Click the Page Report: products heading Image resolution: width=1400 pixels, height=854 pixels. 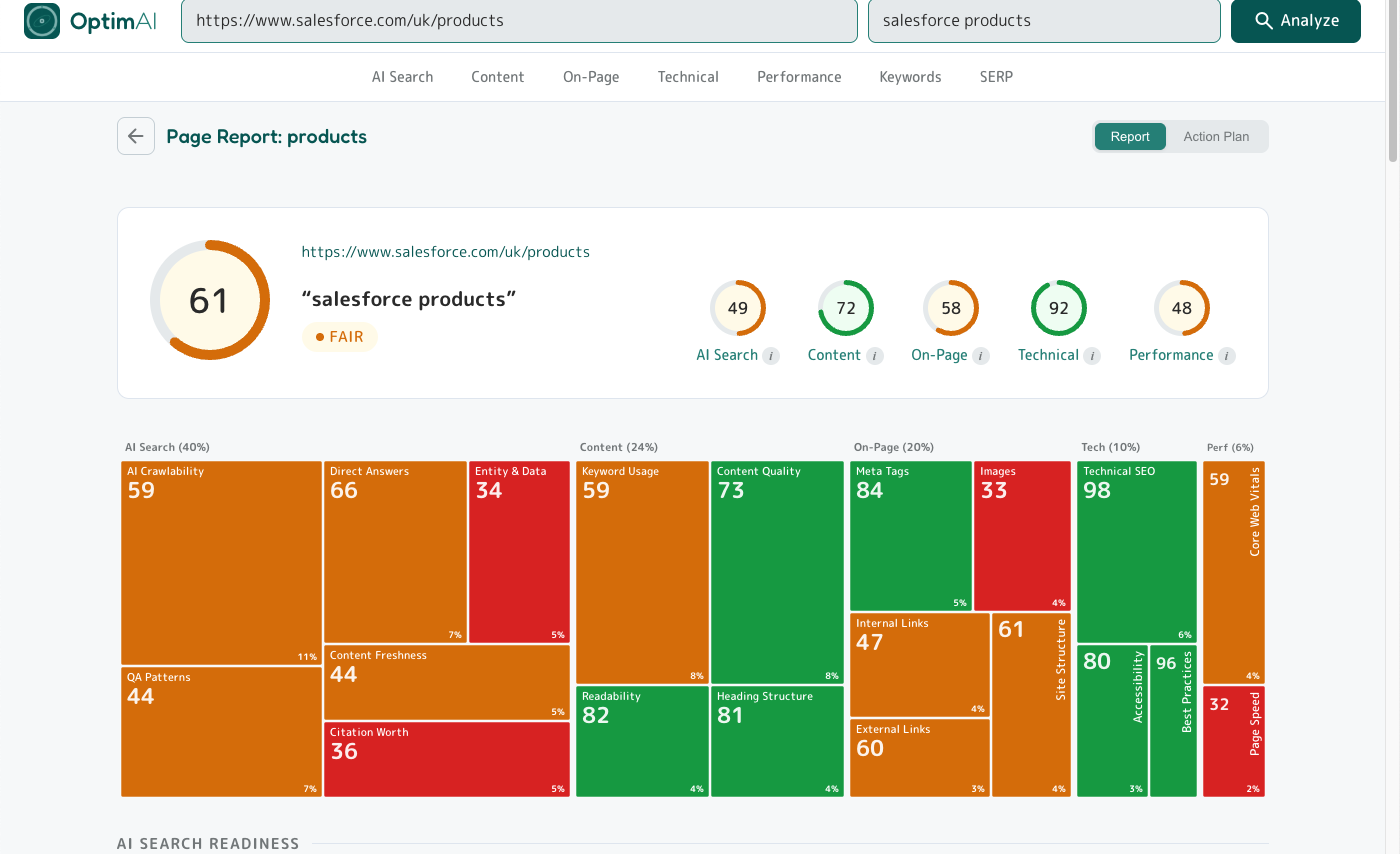267,137
